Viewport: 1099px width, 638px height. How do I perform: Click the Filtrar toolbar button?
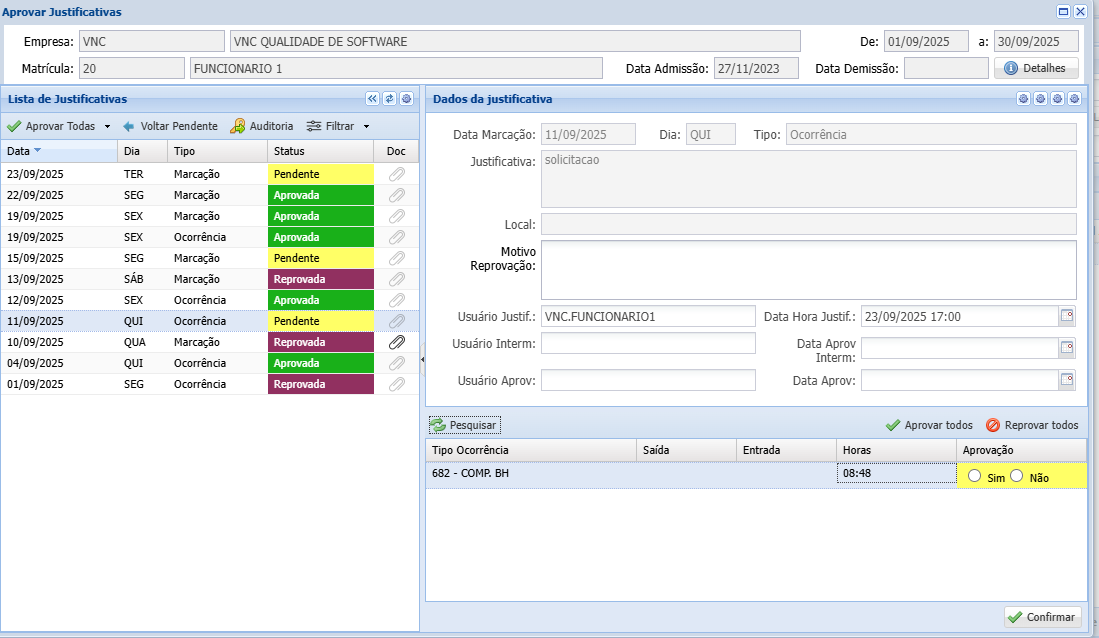pos(331,126)
